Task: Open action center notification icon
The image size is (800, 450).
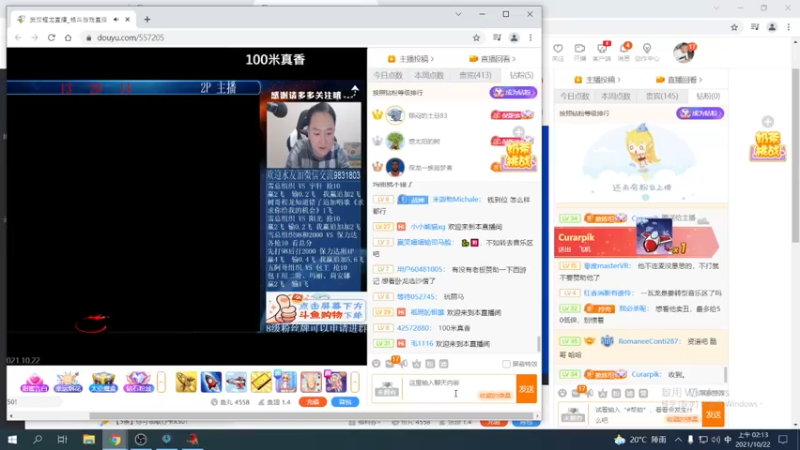Action: pos(783,439)
